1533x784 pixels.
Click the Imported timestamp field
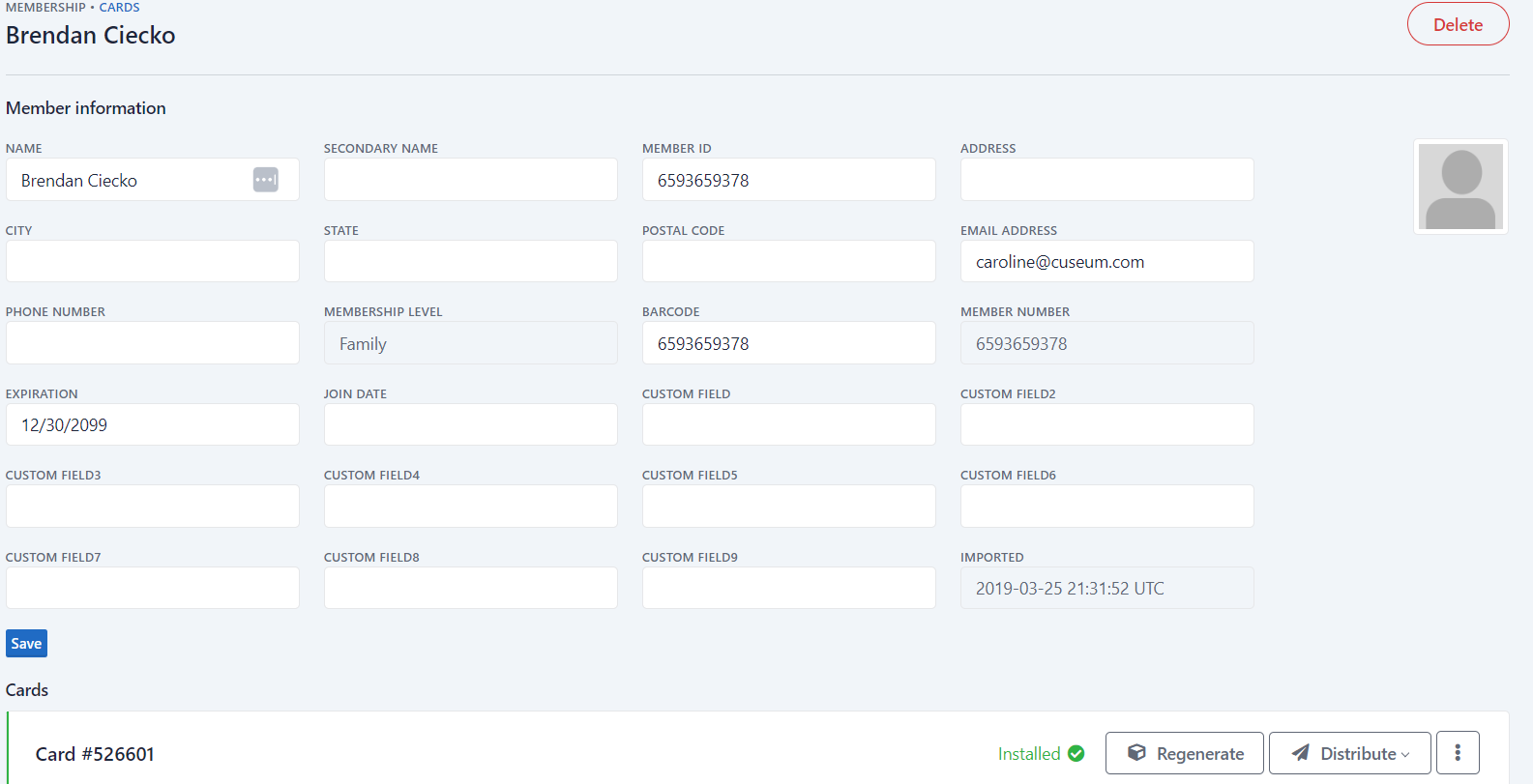click(x=1106, y=588)
